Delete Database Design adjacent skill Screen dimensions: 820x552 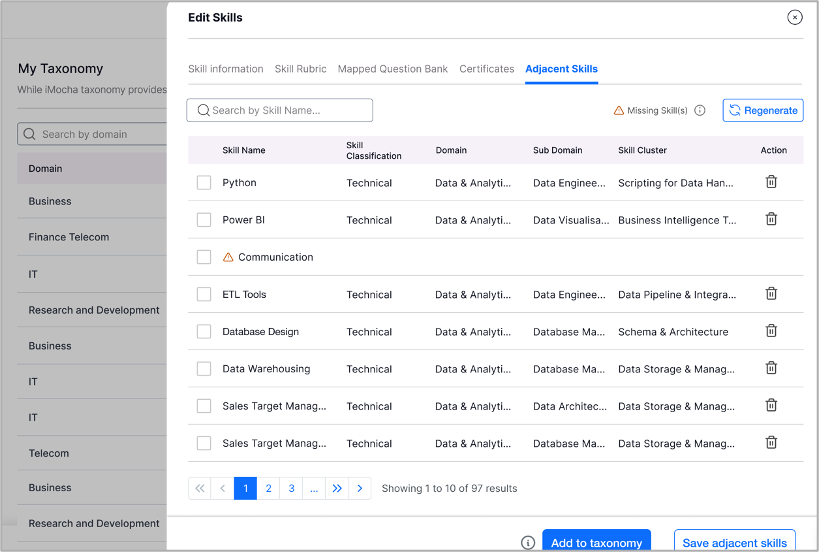point(771,331)
